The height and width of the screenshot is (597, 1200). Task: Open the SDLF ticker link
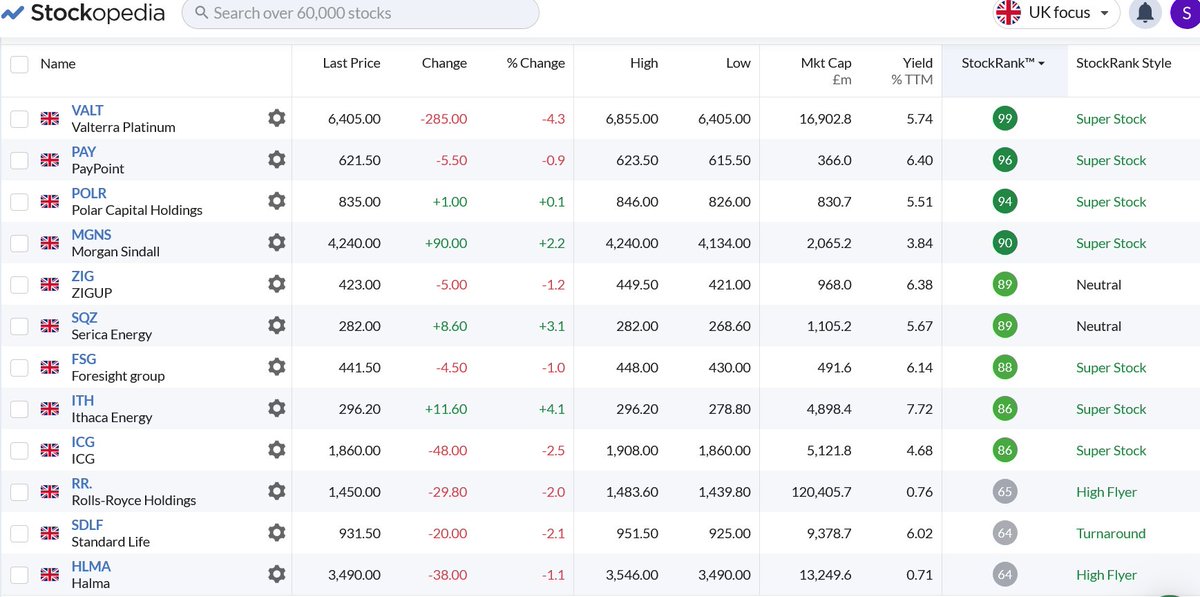click(87, 525)
